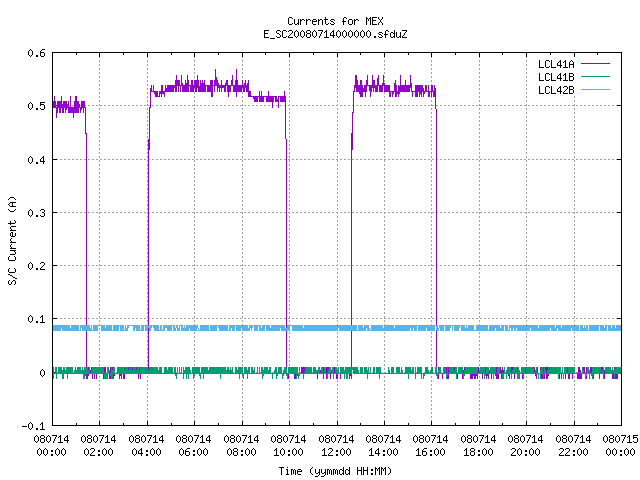
Task: Click the 0.1 y-axis tick label
Action: 36,319
